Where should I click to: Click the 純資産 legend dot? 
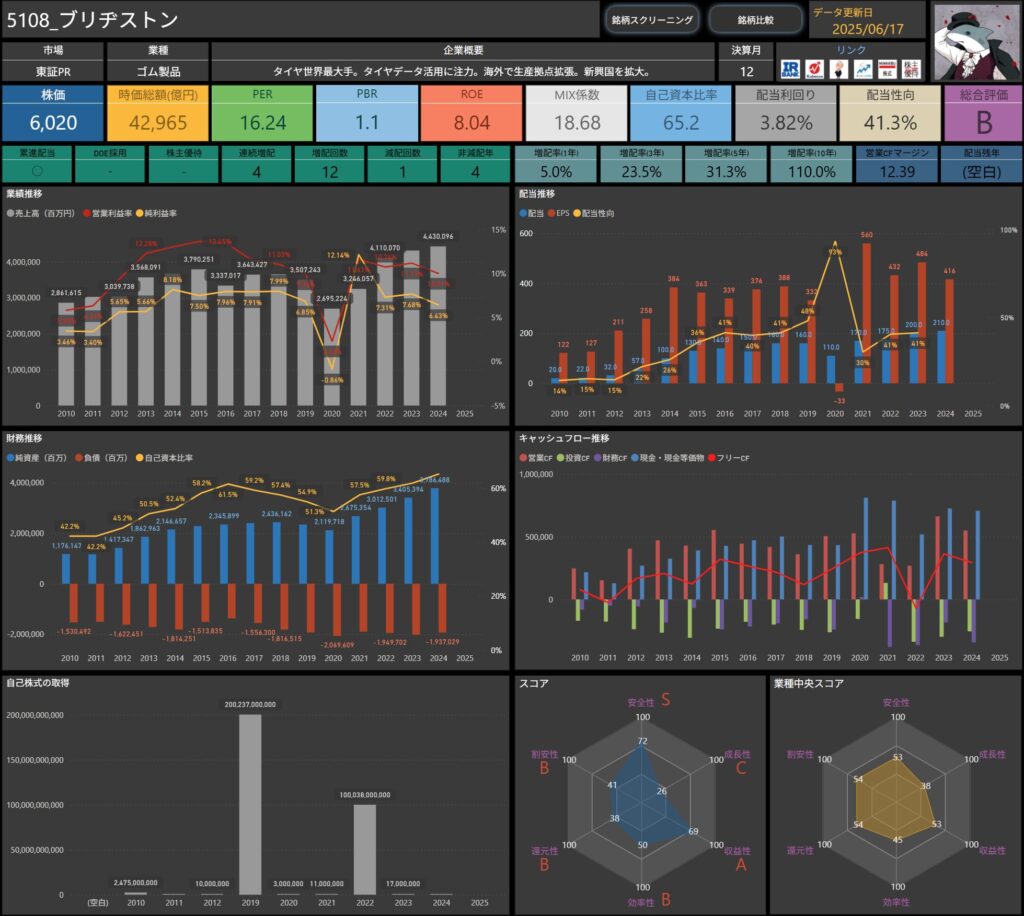coord(10,458)
